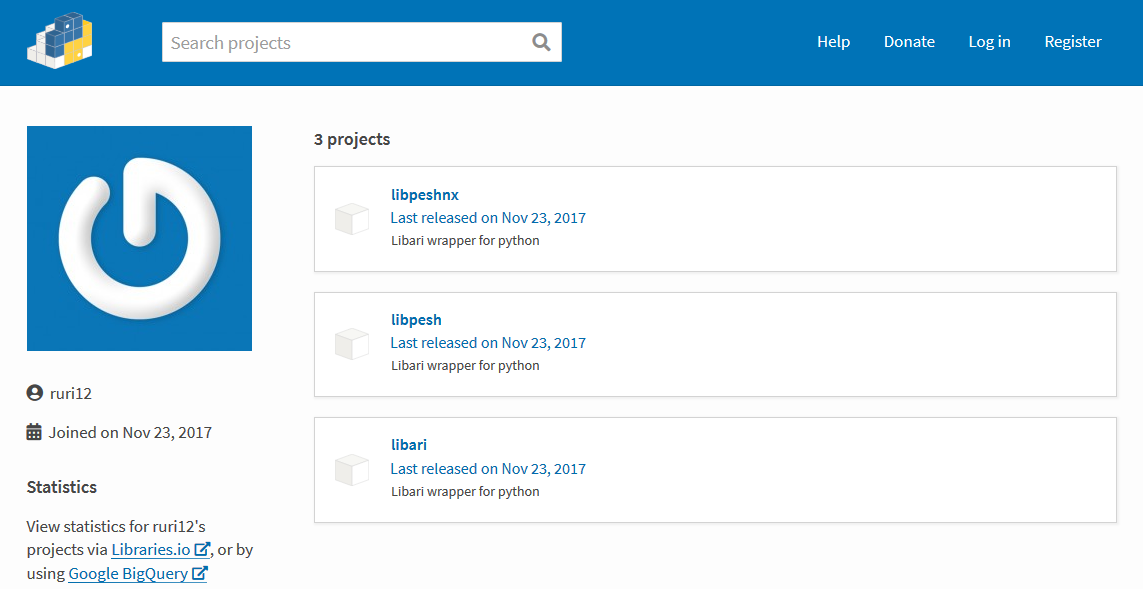Viewport: 1143px width, 589px height.
Task: Click the magnifying glass search icon
Action: tap(541, 42)
